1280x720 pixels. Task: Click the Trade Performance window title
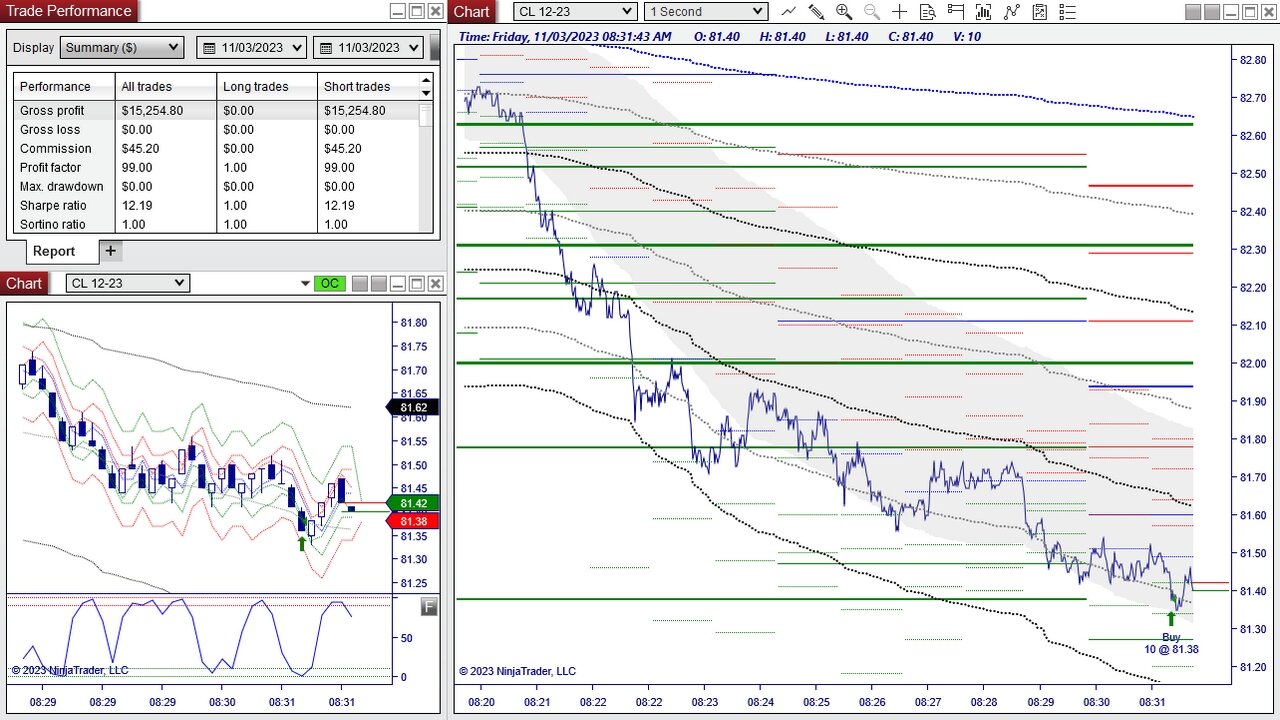(69, 11)
